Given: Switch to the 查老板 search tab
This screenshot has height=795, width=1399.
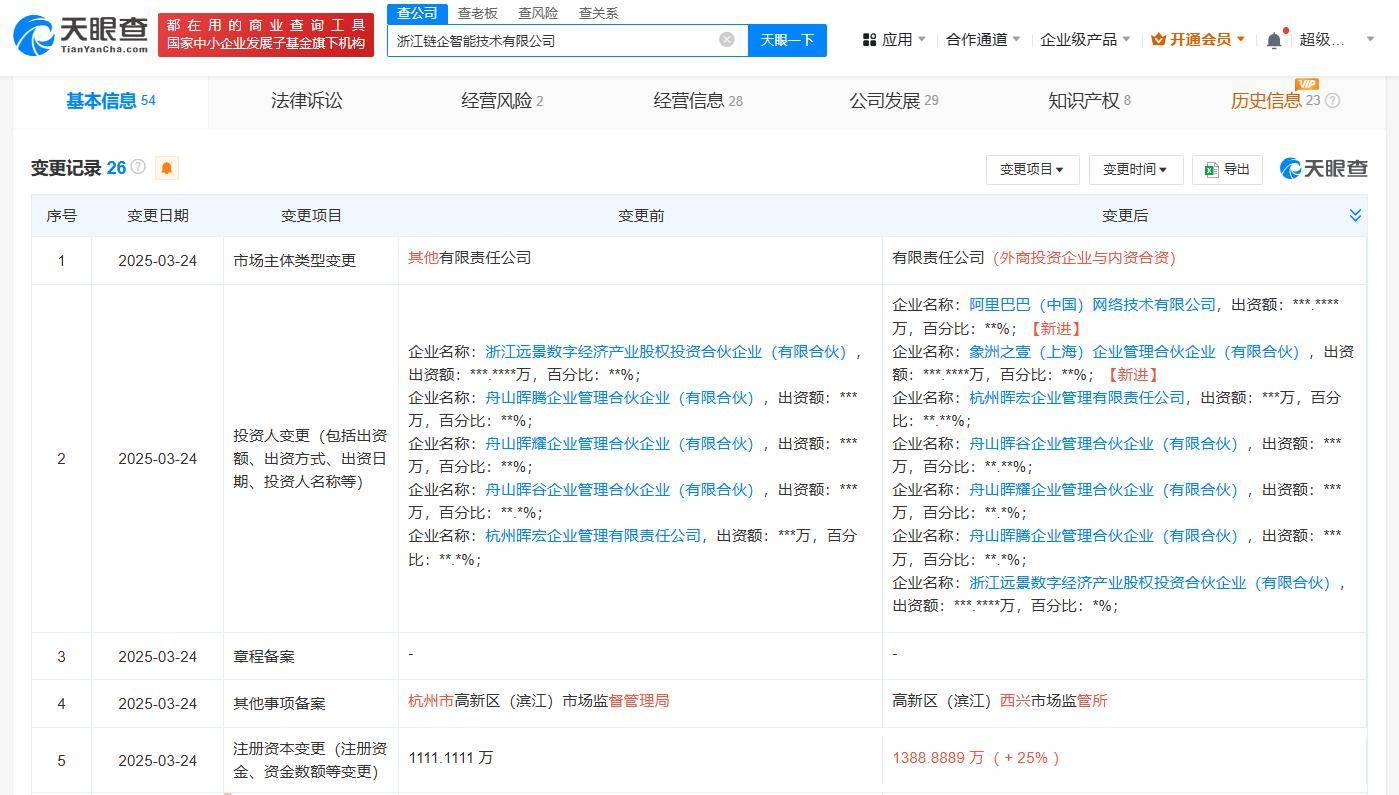Looking at the screenshot, I should pyautogui.click(x=477, y=13).
